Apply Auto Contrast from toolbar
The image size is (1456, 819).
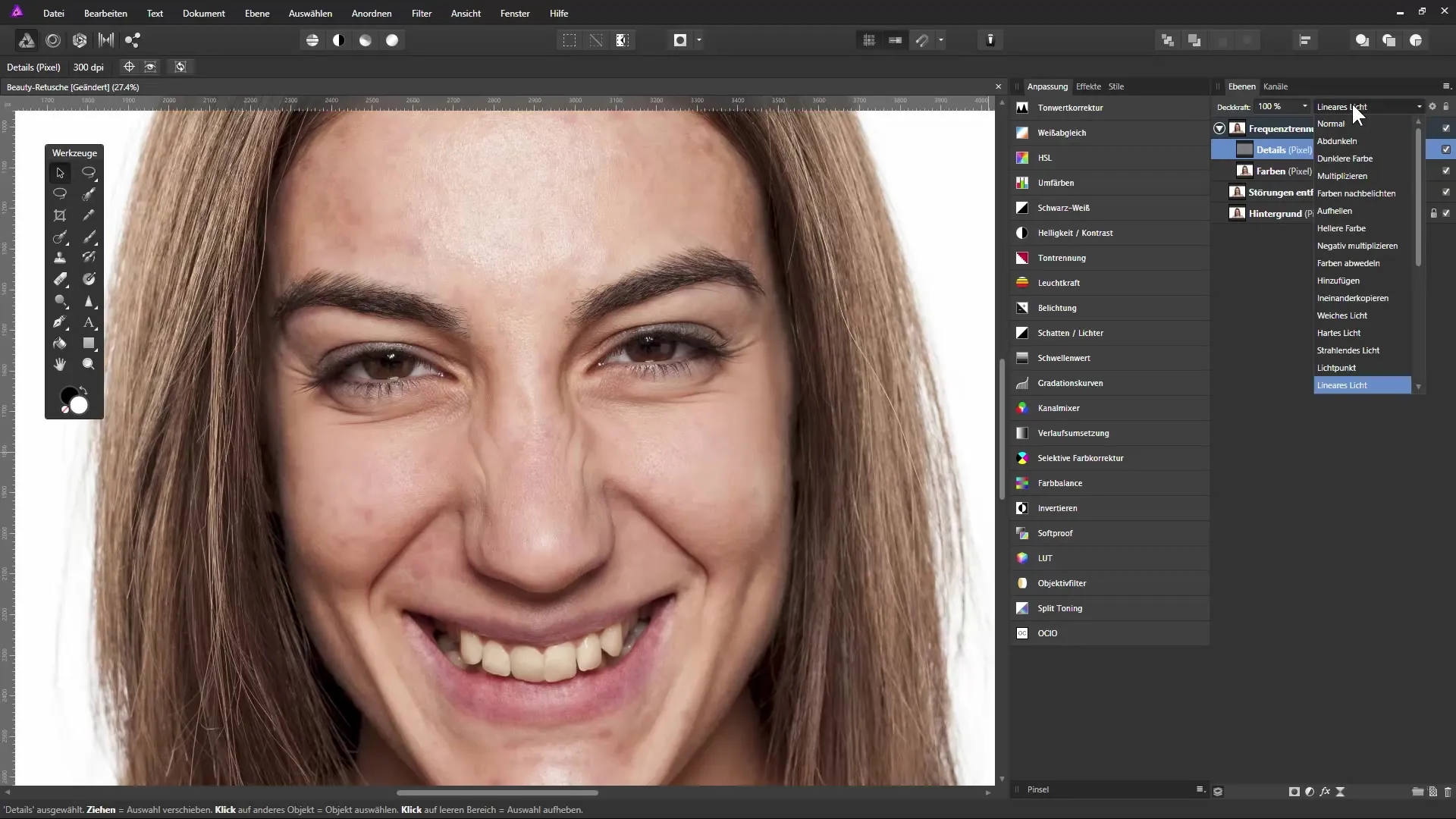click(339, 40)
